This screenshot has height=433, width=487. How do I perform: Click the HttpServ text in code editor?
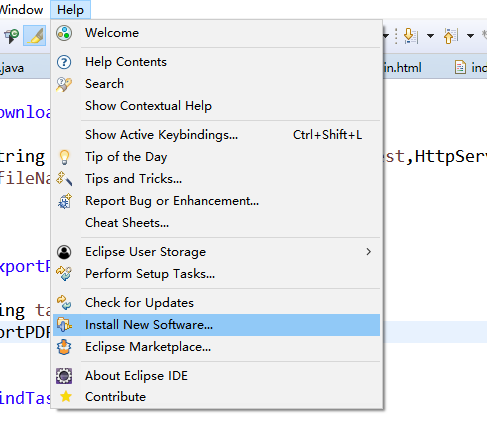451,156
